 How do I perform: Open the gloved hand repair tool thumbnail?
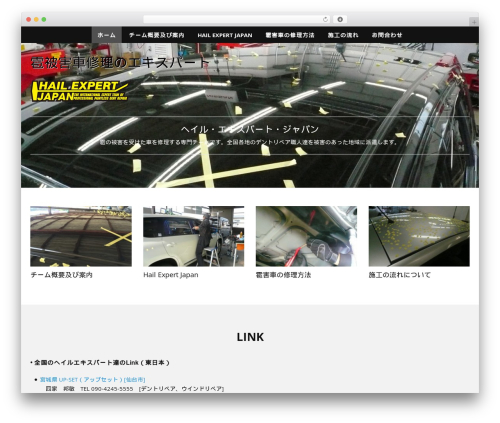tap(306, 236)
